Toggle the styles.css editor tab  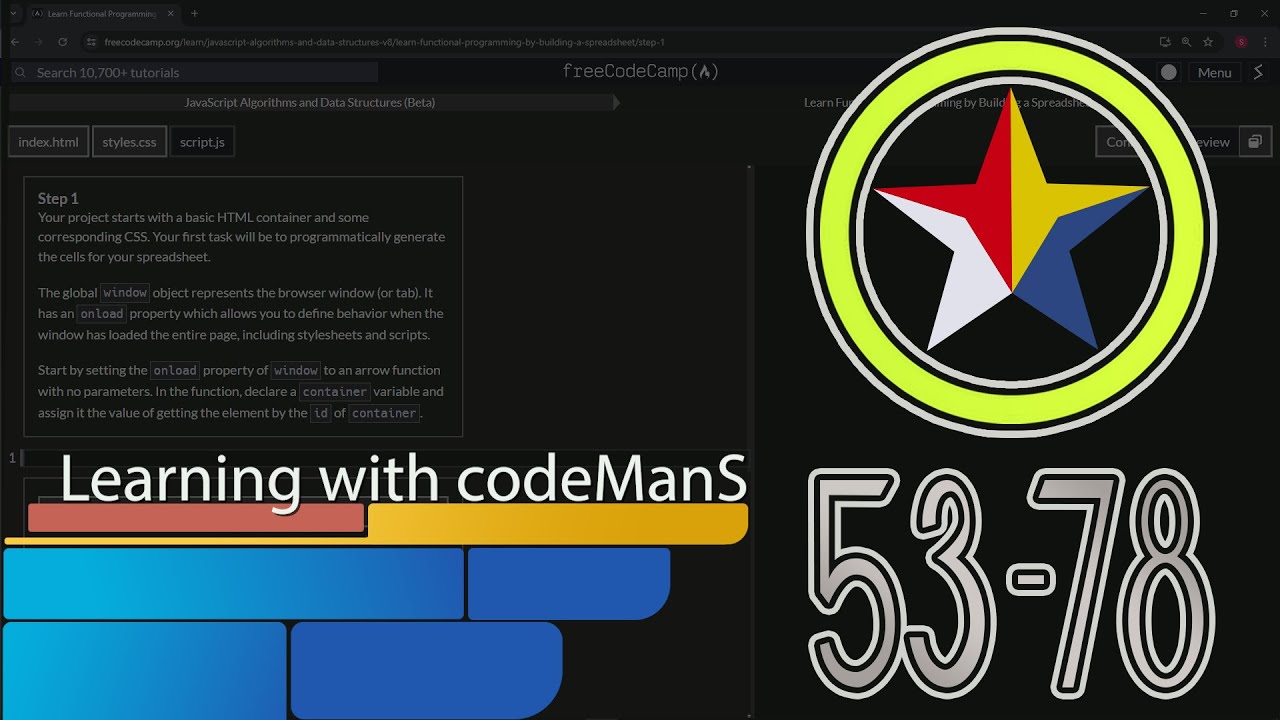129,142
